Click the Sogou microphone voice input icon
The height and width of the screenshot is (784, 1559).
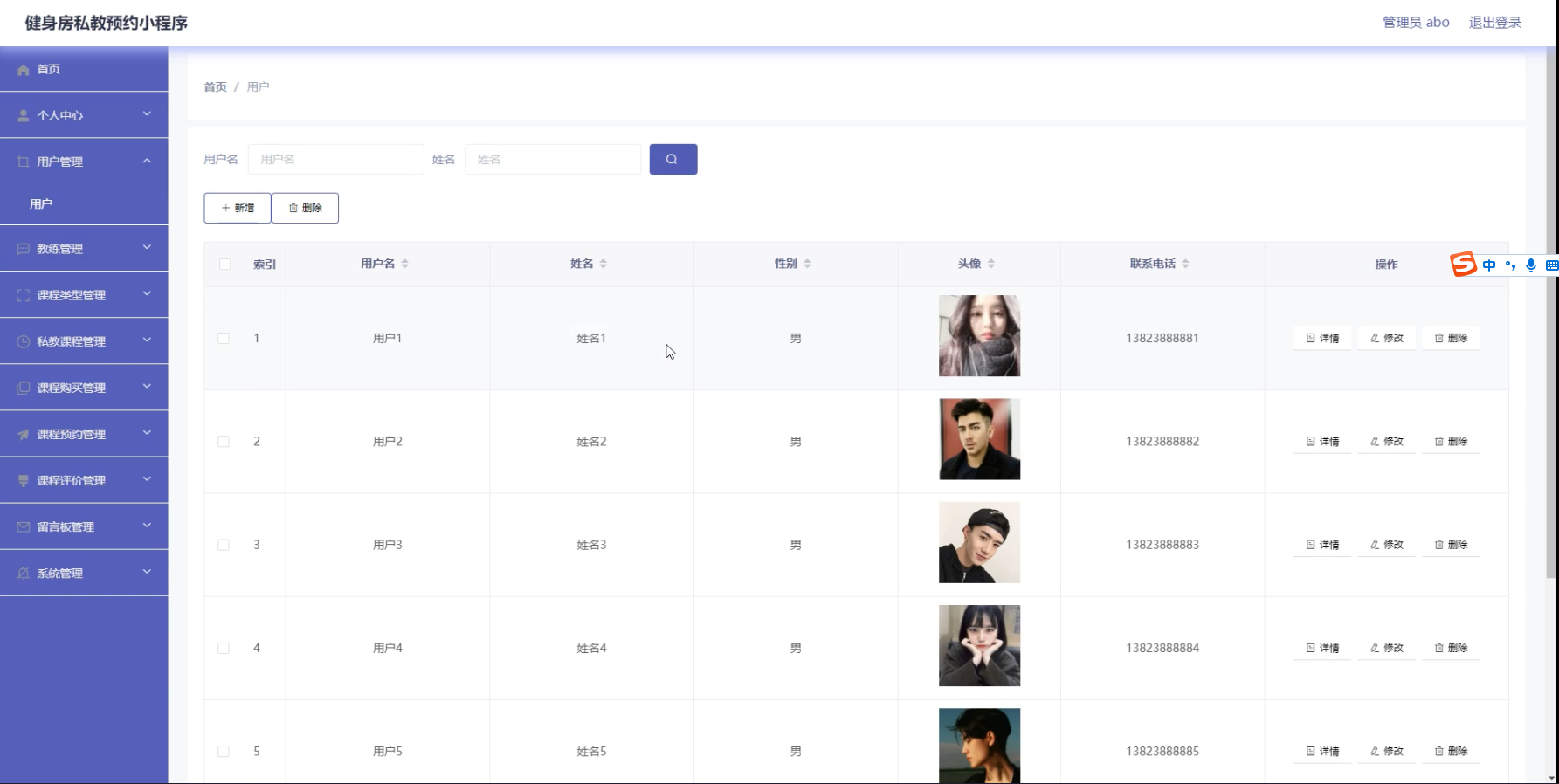(1531, 265)
